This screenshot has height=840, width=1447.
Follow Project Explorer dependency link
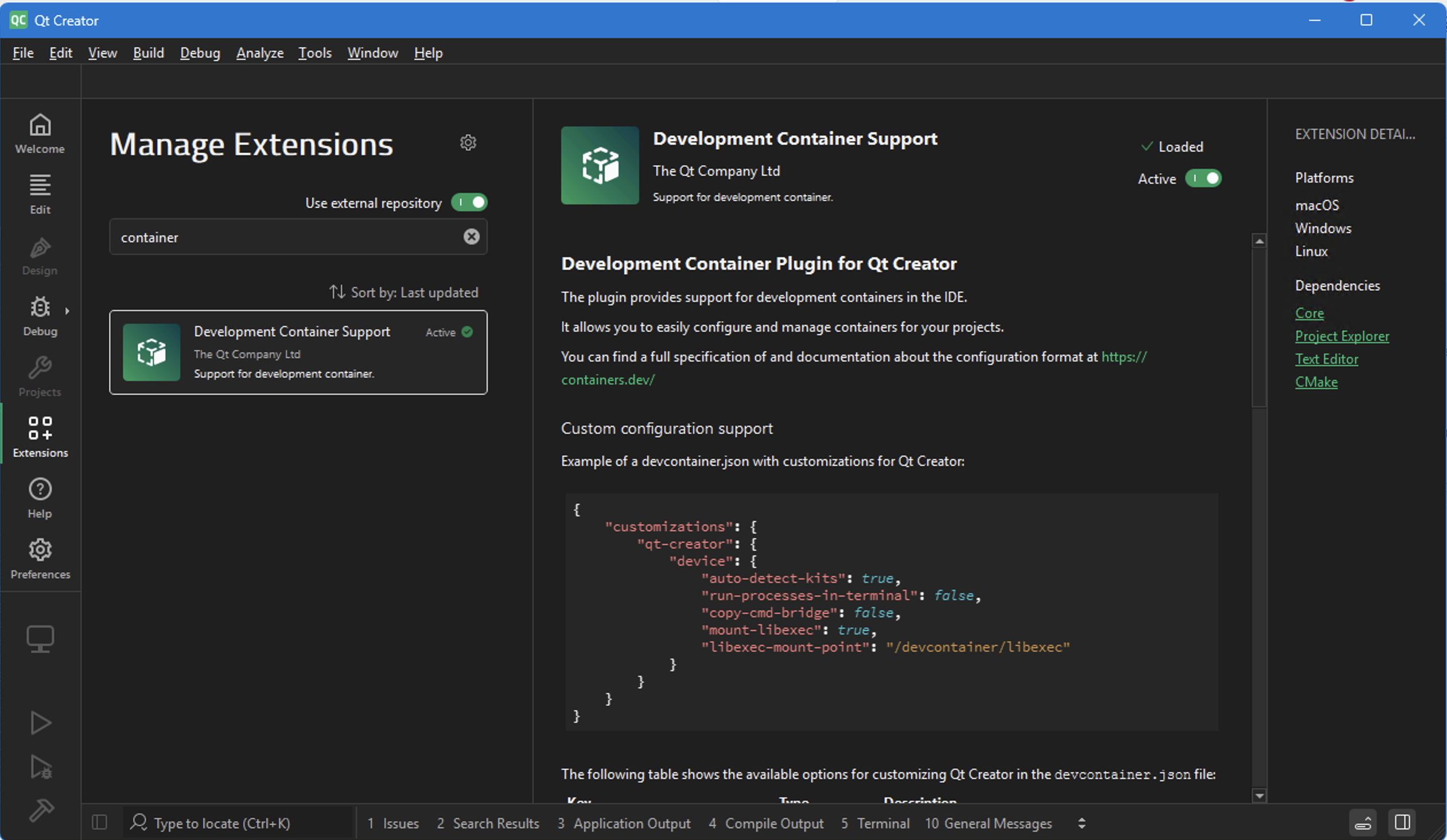[1342, 336]
